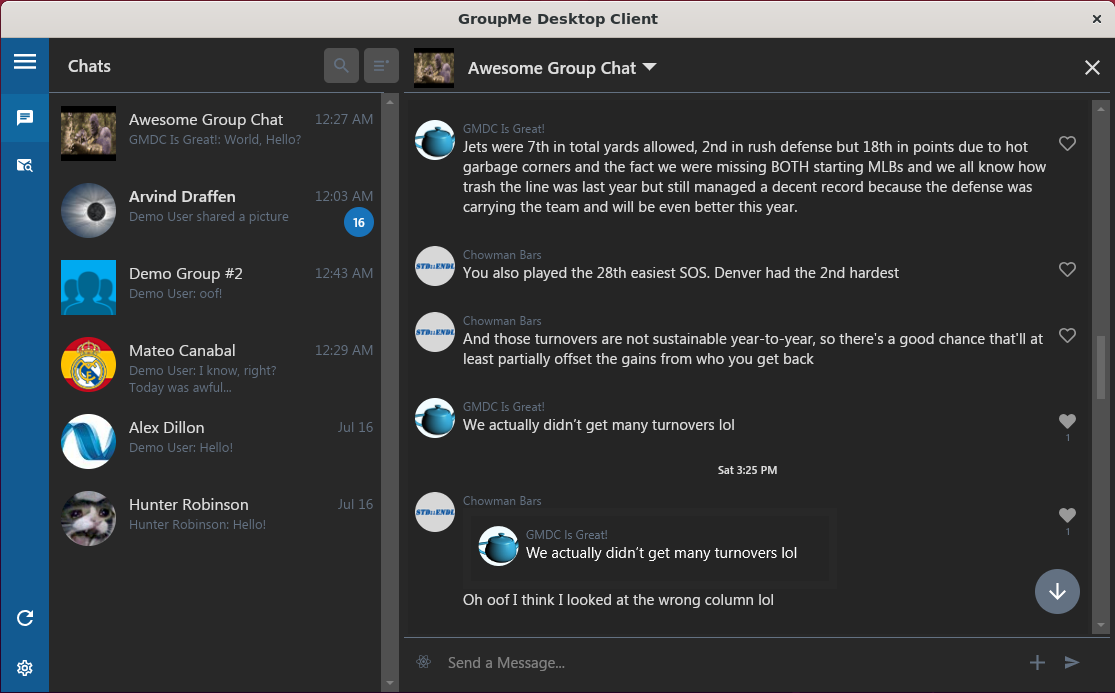Click Awesome Group Chat list avatar

click(x=88, y=133)
